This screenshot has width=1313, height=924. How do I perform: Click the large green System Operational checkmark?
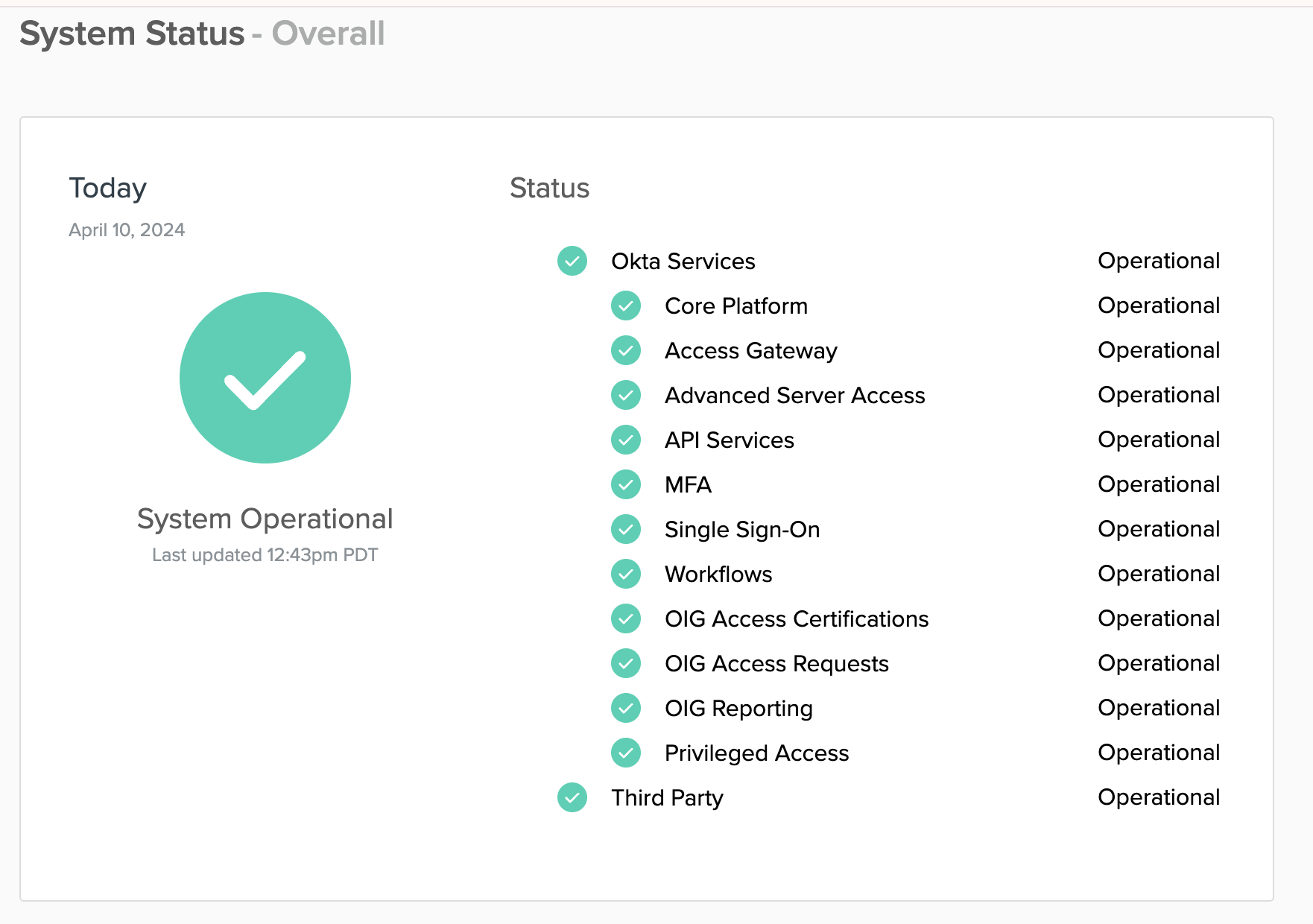coord(265,378)
